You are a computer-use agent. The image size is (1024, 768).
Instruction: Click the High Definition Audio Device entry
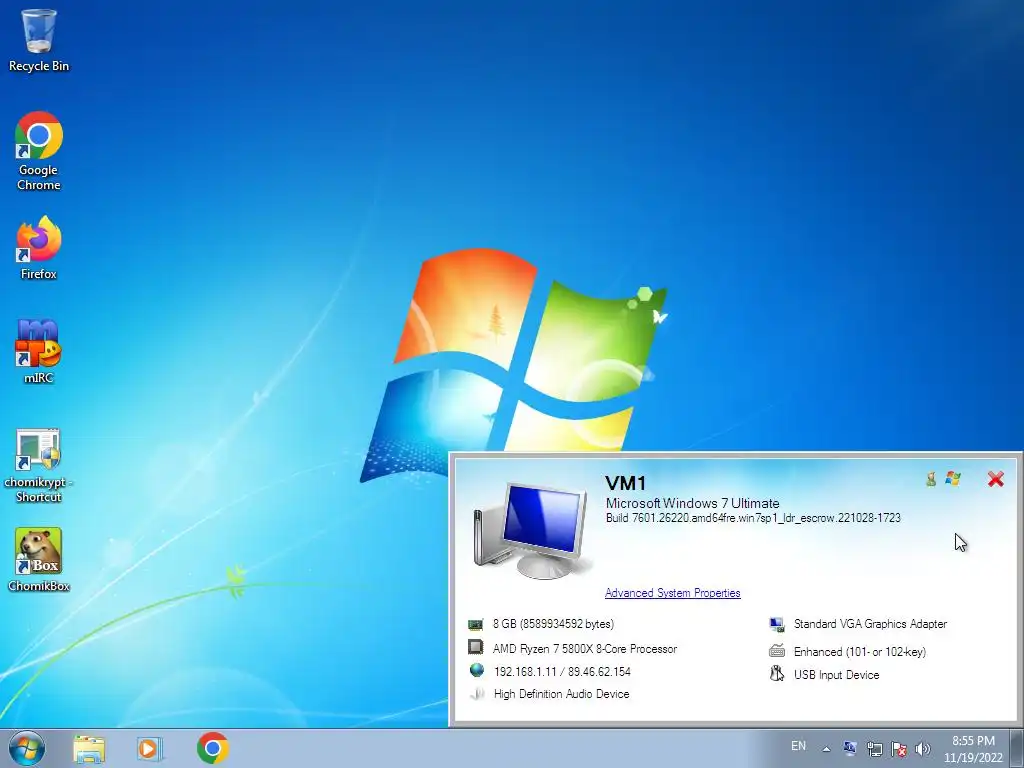click(x=562, y=694)
